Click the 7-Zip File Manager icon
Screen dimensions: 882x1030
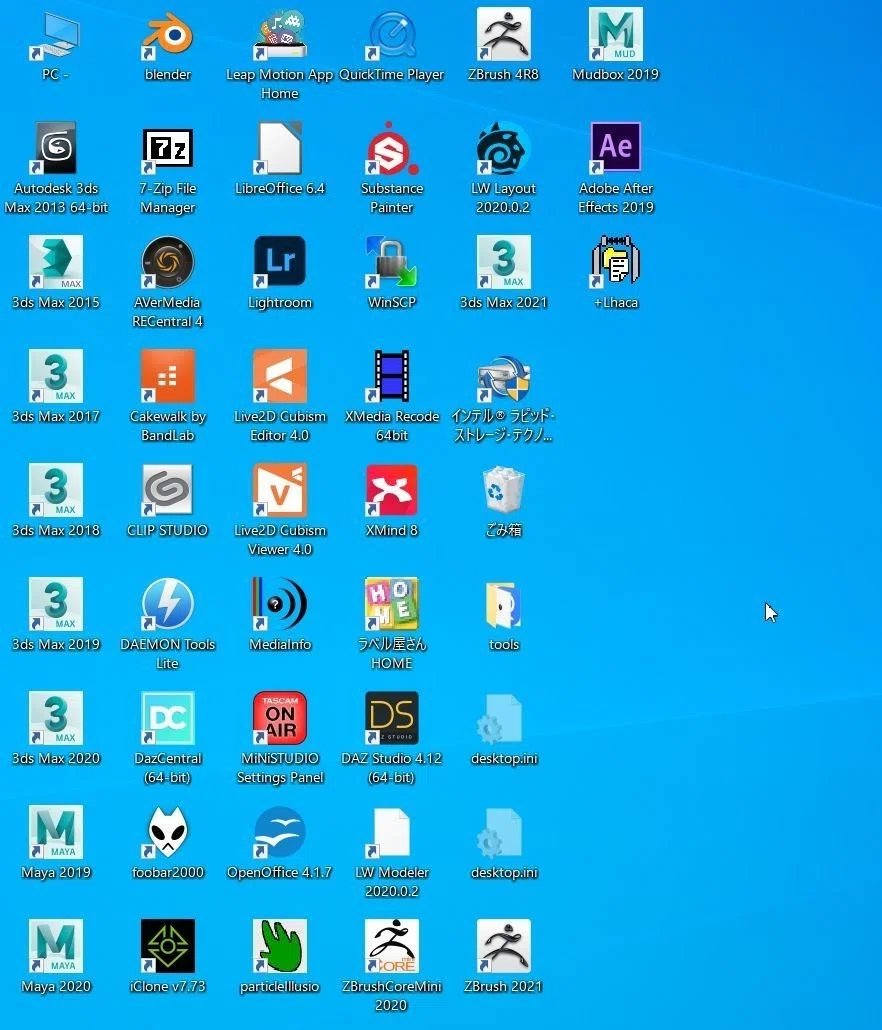tap(167, 148)
